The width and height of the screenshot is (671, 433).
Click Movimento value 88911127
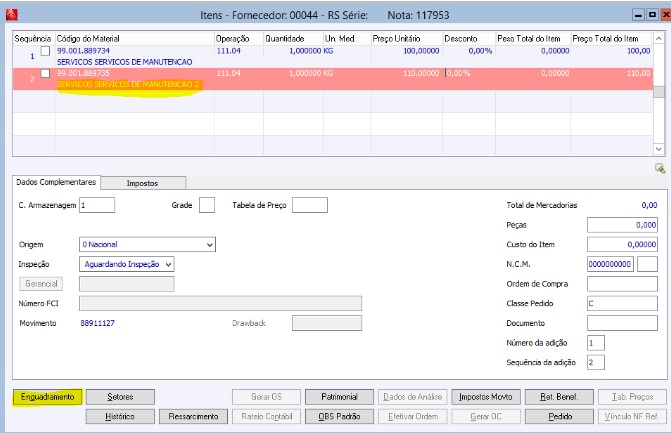(x=98, y=323)
